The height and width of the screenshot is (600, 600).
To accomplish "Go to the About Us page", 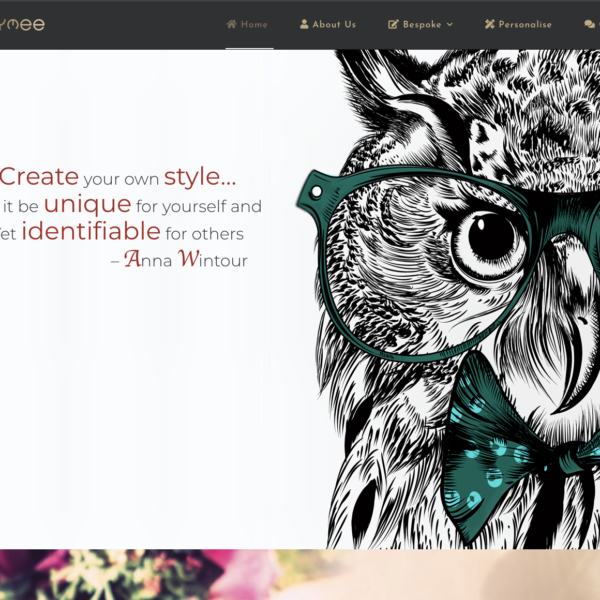I will (334, 24).
